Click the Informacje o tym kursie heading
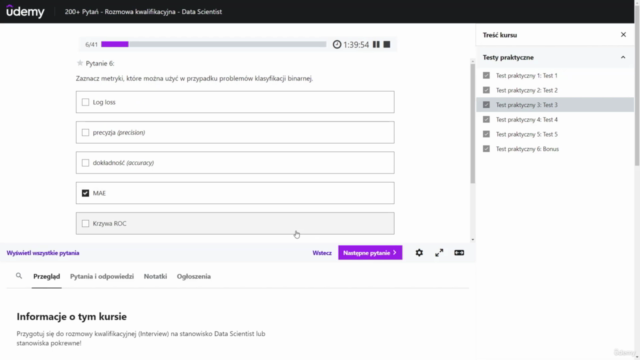Viewport: 640px width, 360px height. [x=72, y=316]
